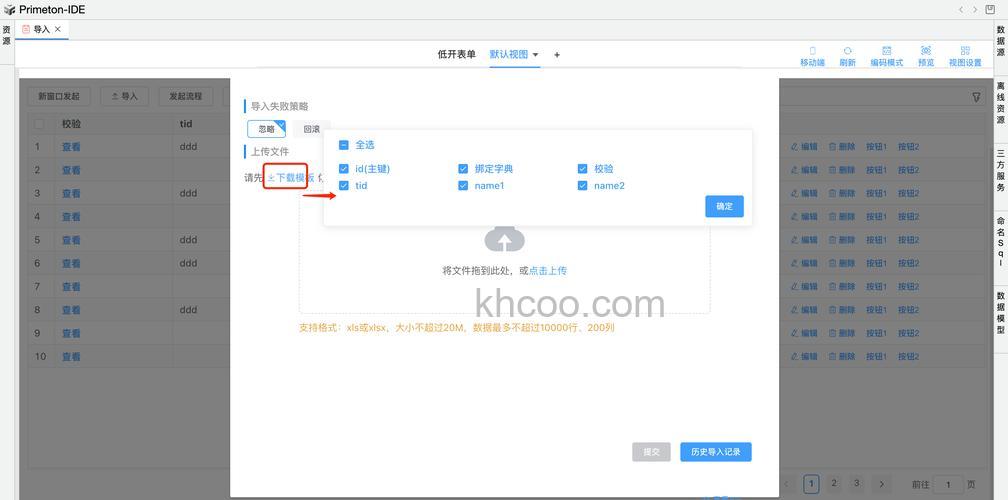Open the 离线资源 side panel

point(1000,103)
